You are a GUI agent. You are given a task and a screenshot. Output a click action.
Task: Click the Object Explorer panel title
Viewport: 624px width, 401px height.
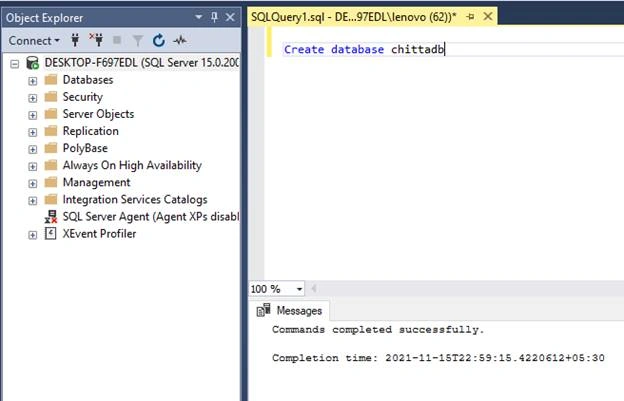pos(44,18)
